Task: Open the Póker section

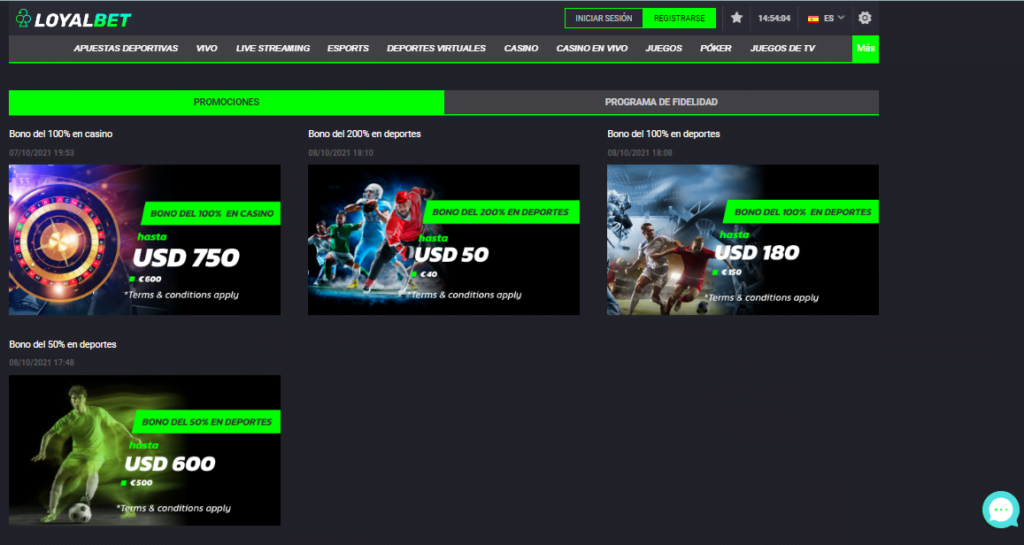Action: [715, 48]
